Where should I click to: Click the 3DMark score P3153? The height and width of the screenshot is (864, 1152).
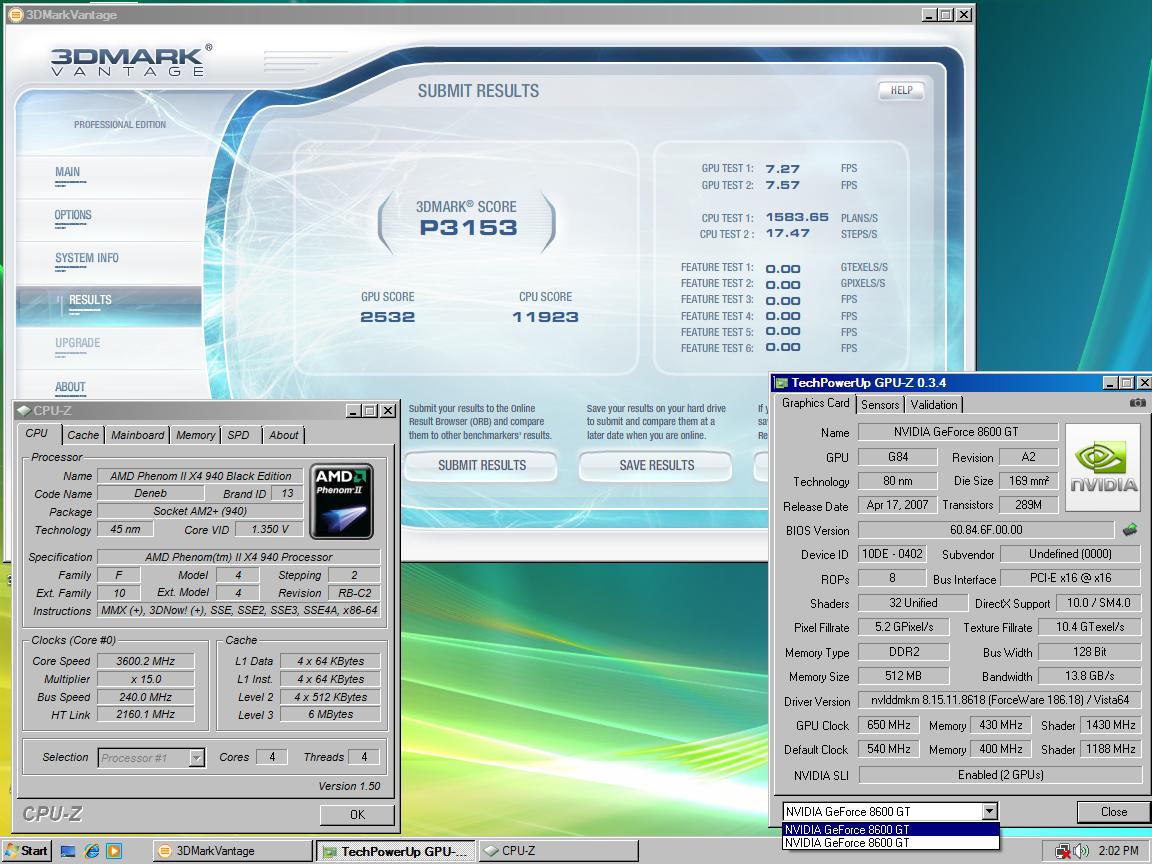pos(468,228)
